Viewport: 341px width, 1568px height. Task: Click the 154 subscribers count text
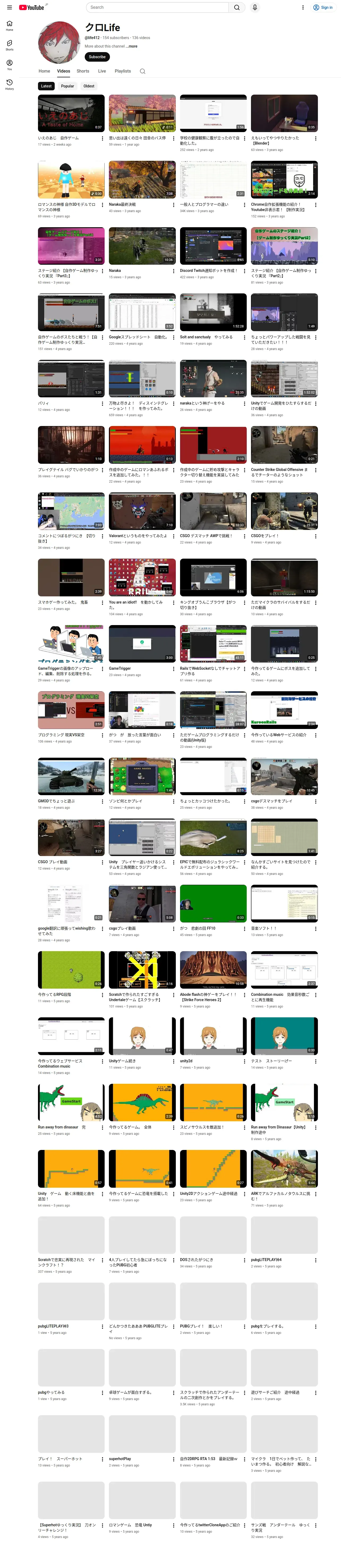pos(116,38)
